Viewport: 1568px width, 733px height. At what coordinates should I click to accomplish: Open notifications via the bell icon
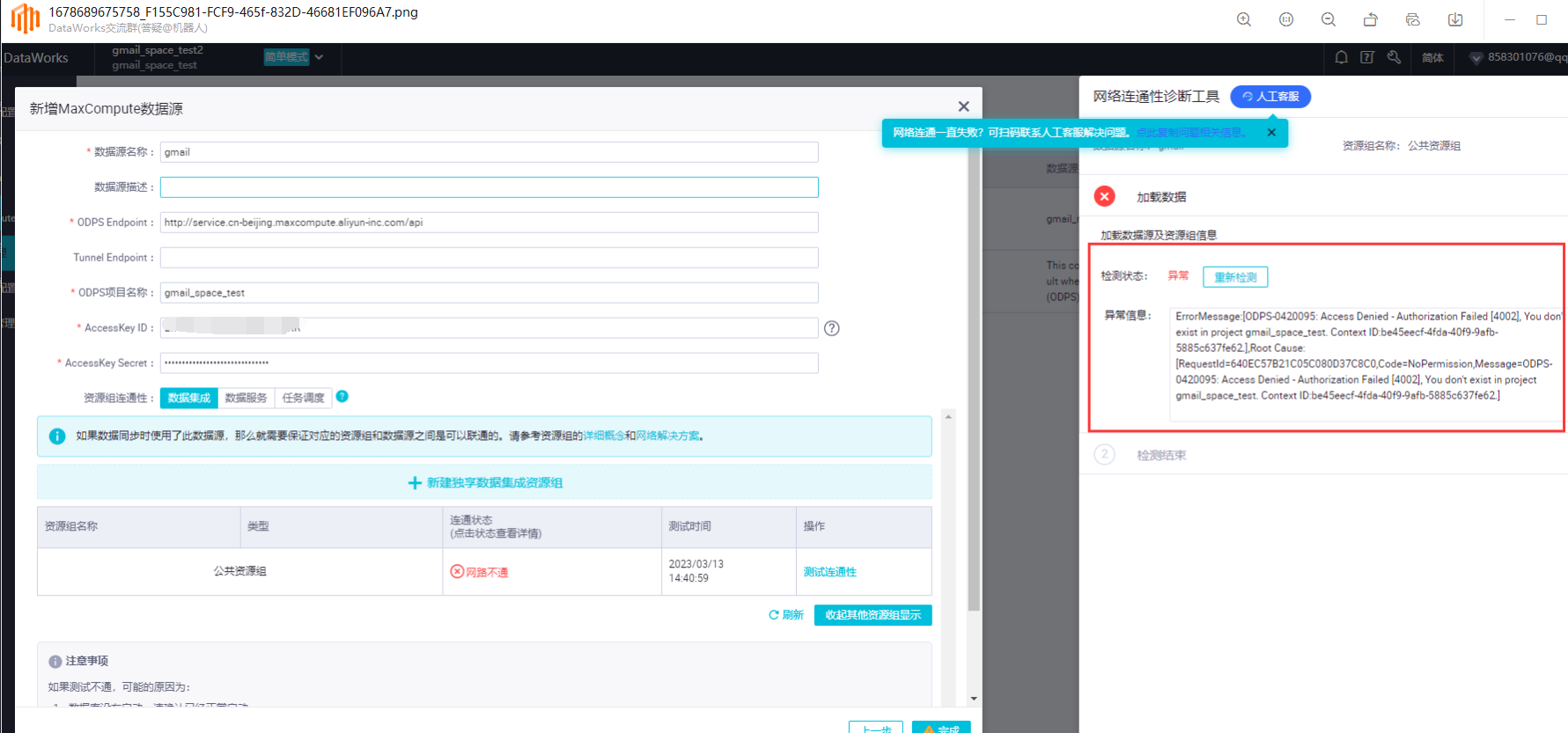1341,57
